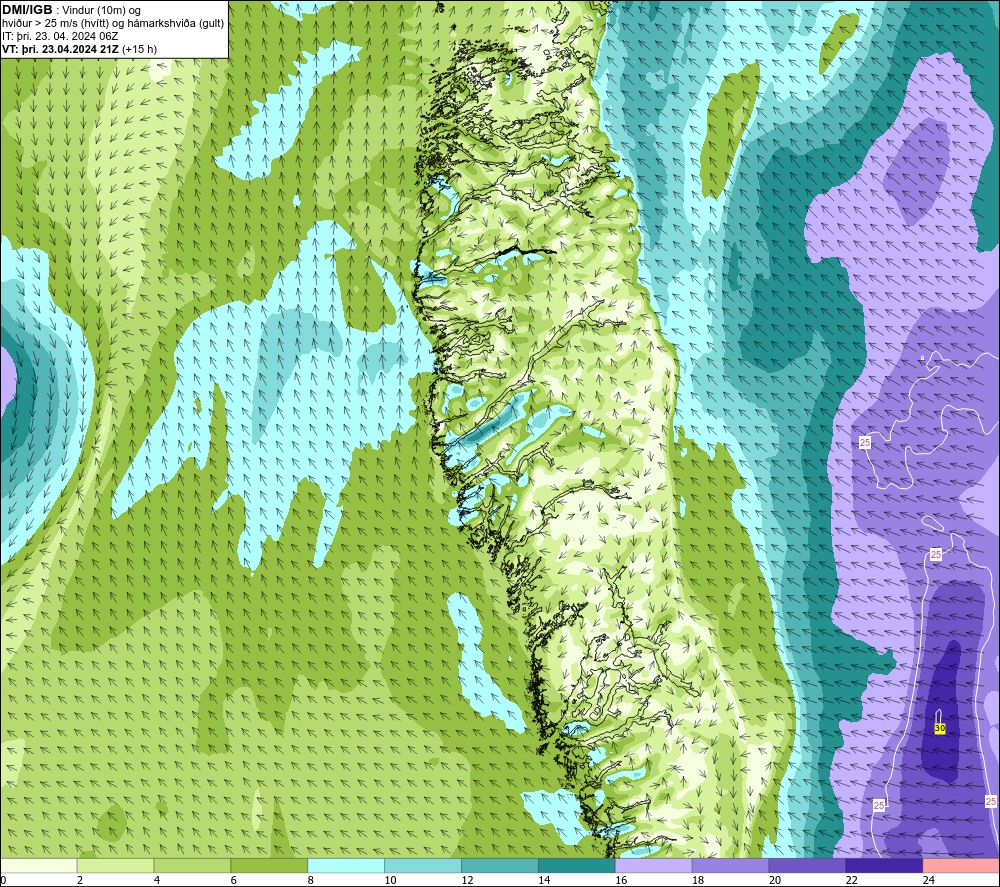Click the color scale label 4
Screen dimensions: 1000x887
click(157, 880)
